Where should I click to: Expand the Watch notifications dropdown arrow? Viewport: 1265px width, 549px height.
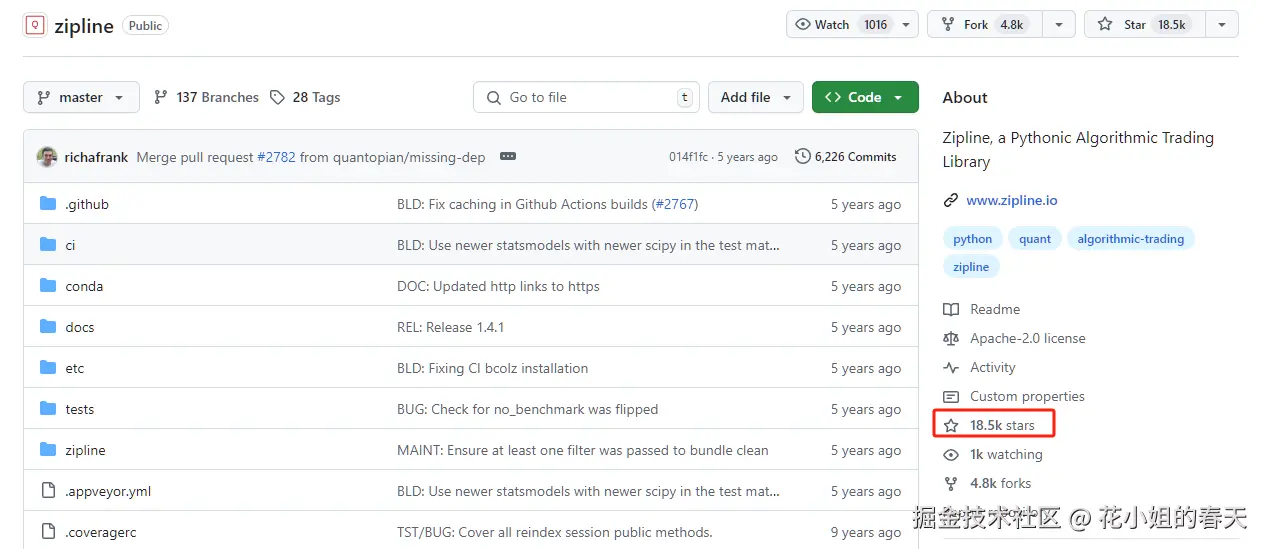(906, 25)
